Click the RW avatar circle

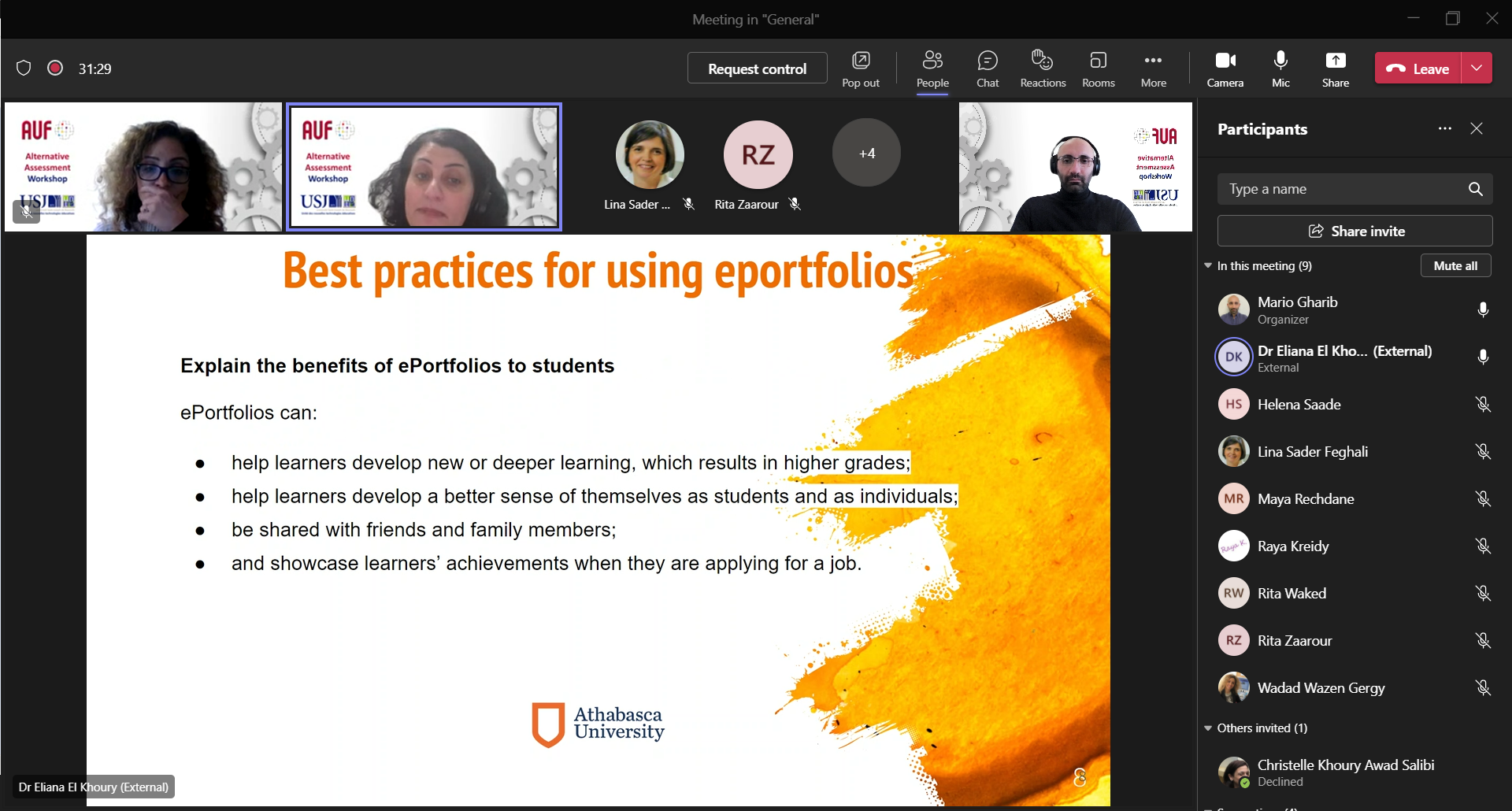pos(1233,593)
